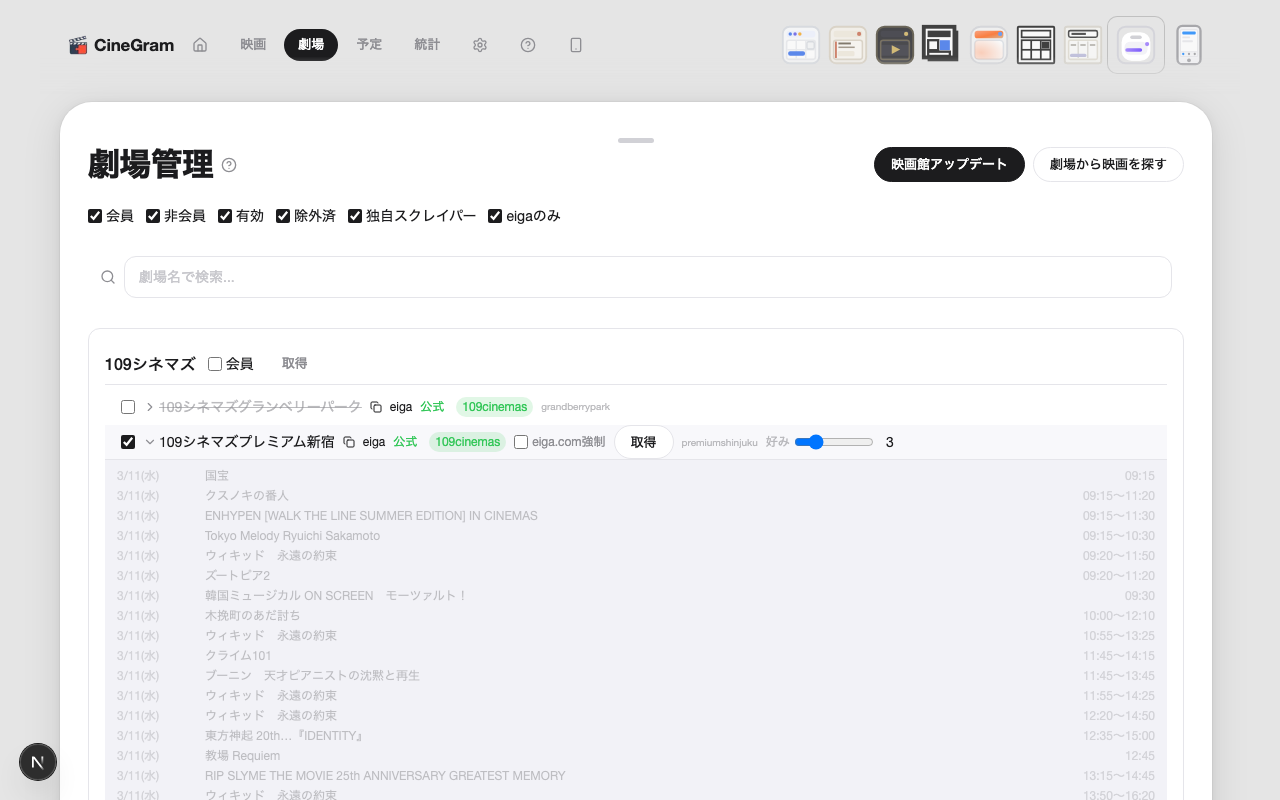The width and height of the screenshot is (1280, 800).
Task: Enable the eiga.com強制 checkbox for プレミアム新宿
Action: [x=521, y=442]
